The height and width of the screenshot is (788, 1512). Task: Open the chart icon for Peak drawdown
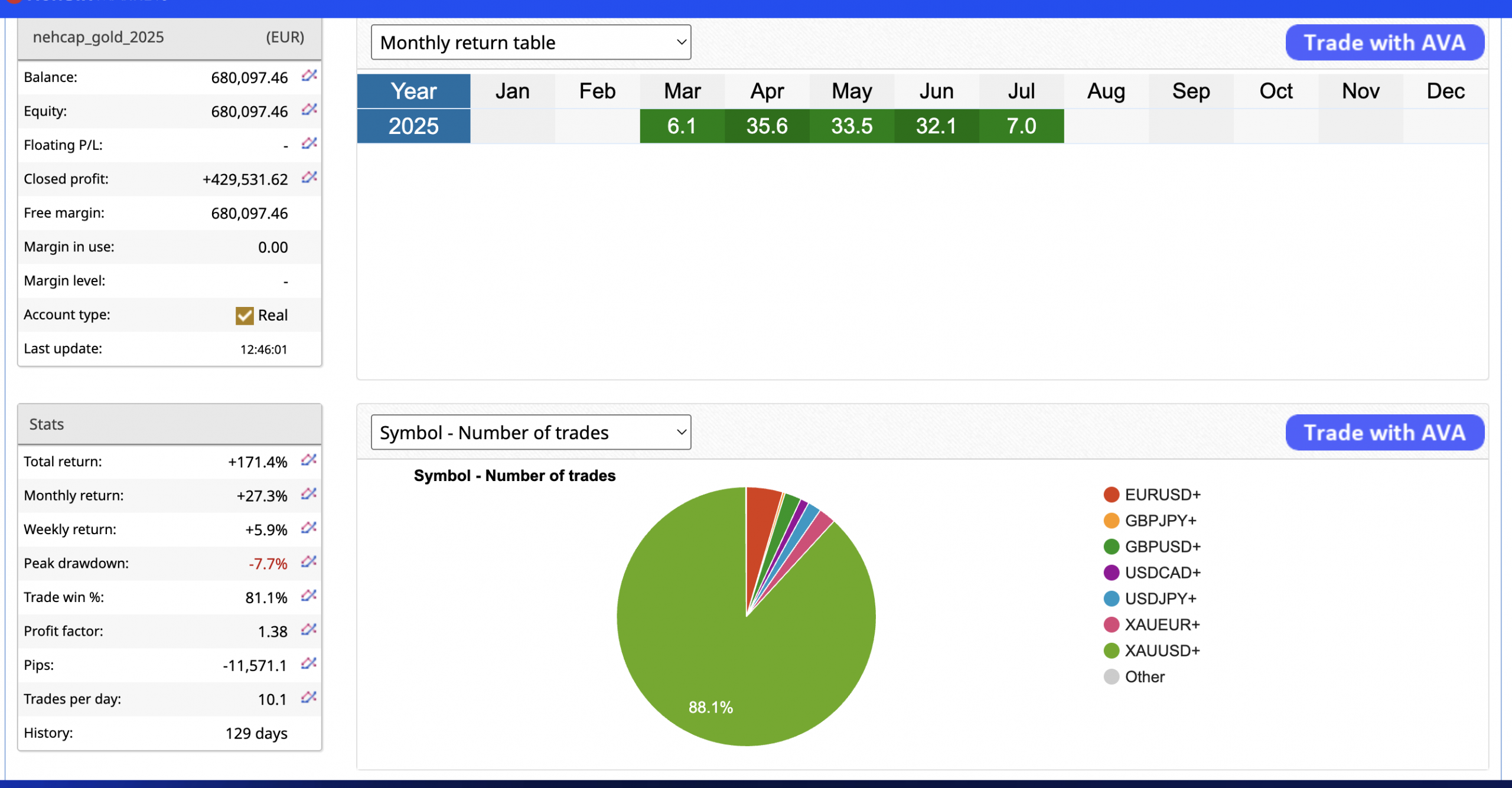coord(308,562)
